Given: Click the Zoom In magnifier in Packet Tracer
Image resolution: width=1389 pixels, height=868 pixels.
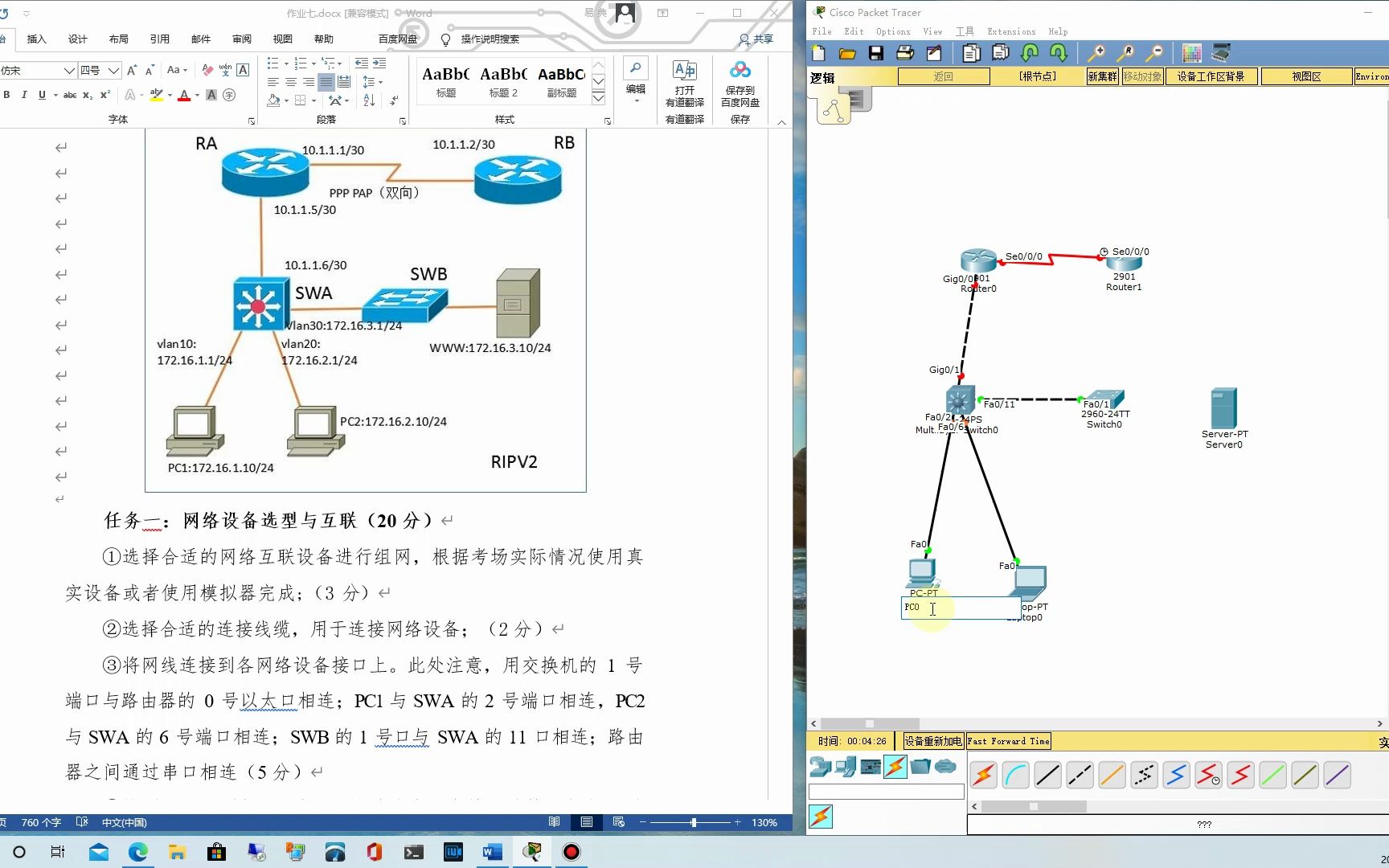Looking at the screenshot, I should (1096, 52).
